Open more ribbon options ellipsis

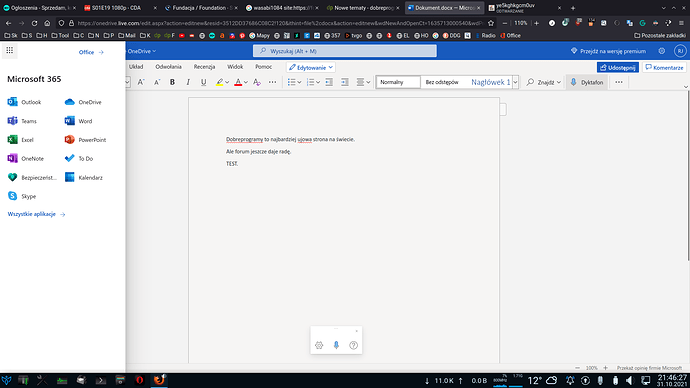619,82
